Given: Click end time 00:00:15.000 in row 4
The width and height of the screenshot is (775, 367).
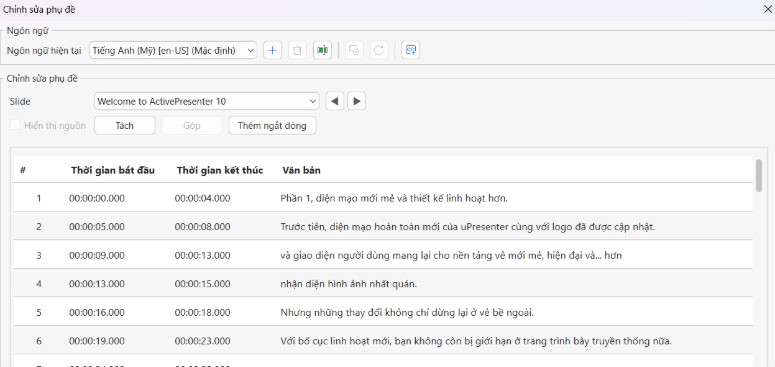Looking at the screenshot, I should 203,284.
